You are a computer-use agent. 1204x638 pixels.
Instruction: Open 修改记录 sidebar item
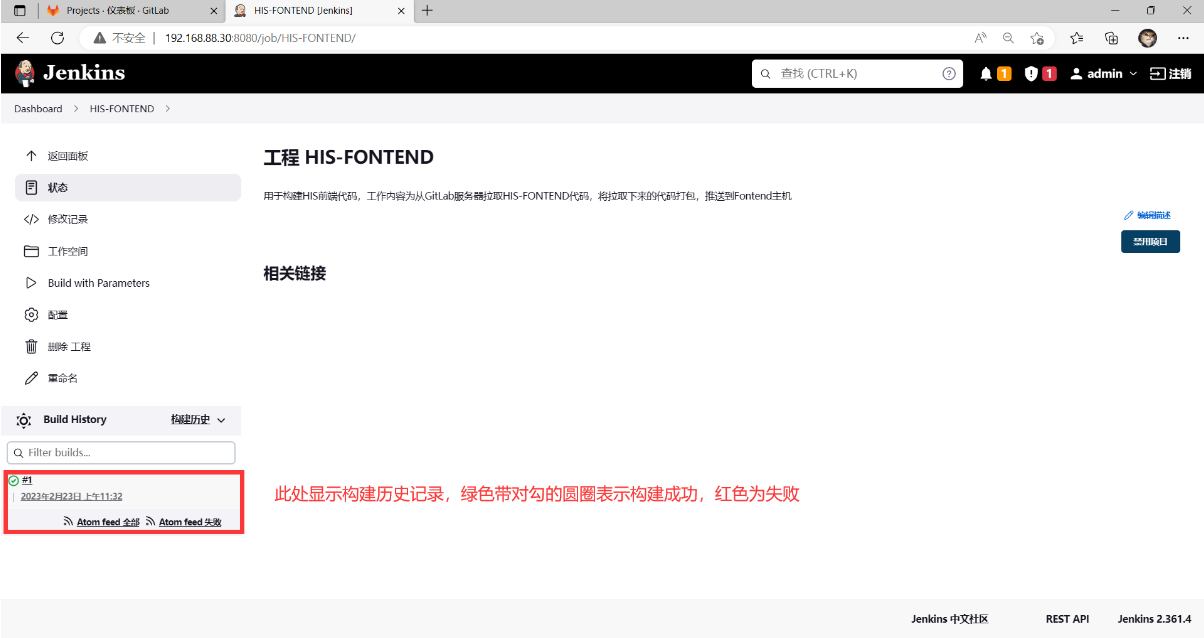(x=128, y=219)
